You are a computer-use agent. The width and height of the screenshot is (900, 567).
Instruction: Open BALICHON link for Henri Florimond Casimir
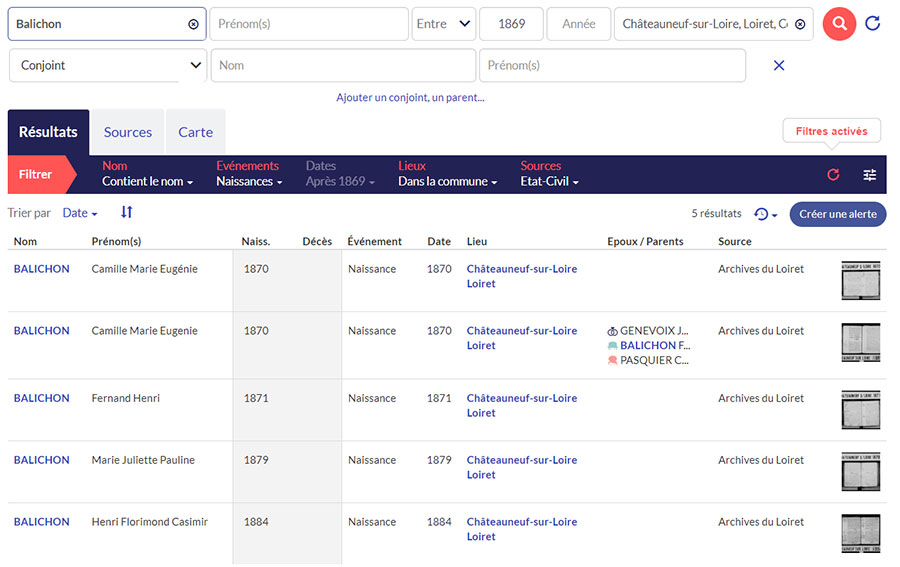(x=42, y=522)
